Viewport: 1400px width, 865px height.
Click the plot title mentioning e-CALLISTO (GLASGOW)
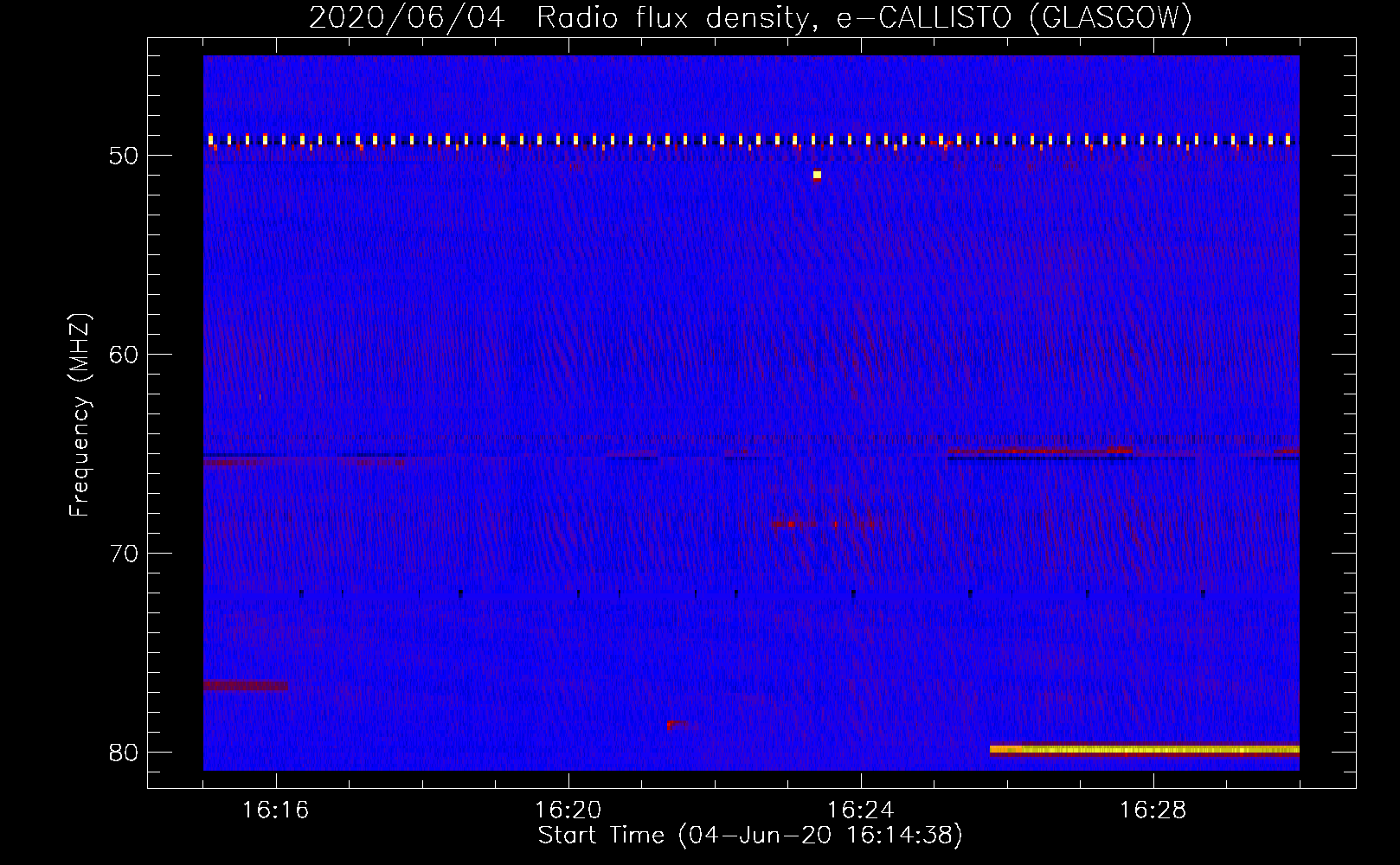pyautogui.click(x=750, y=17)
